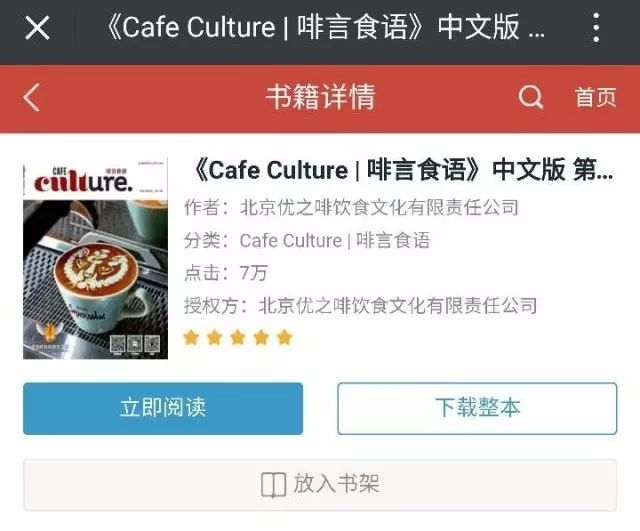This screenshot has width=640, height=531.
Task: Download the whole book via 下载整本
Action: point(477,408)
